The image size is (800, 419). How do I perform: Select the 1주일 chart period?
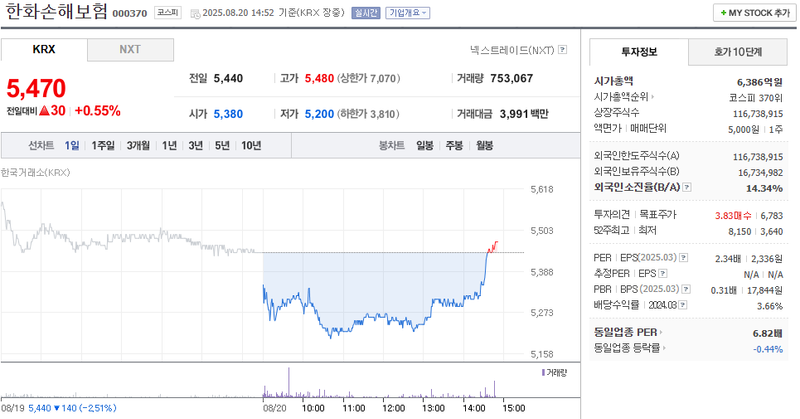pos(103,146)
